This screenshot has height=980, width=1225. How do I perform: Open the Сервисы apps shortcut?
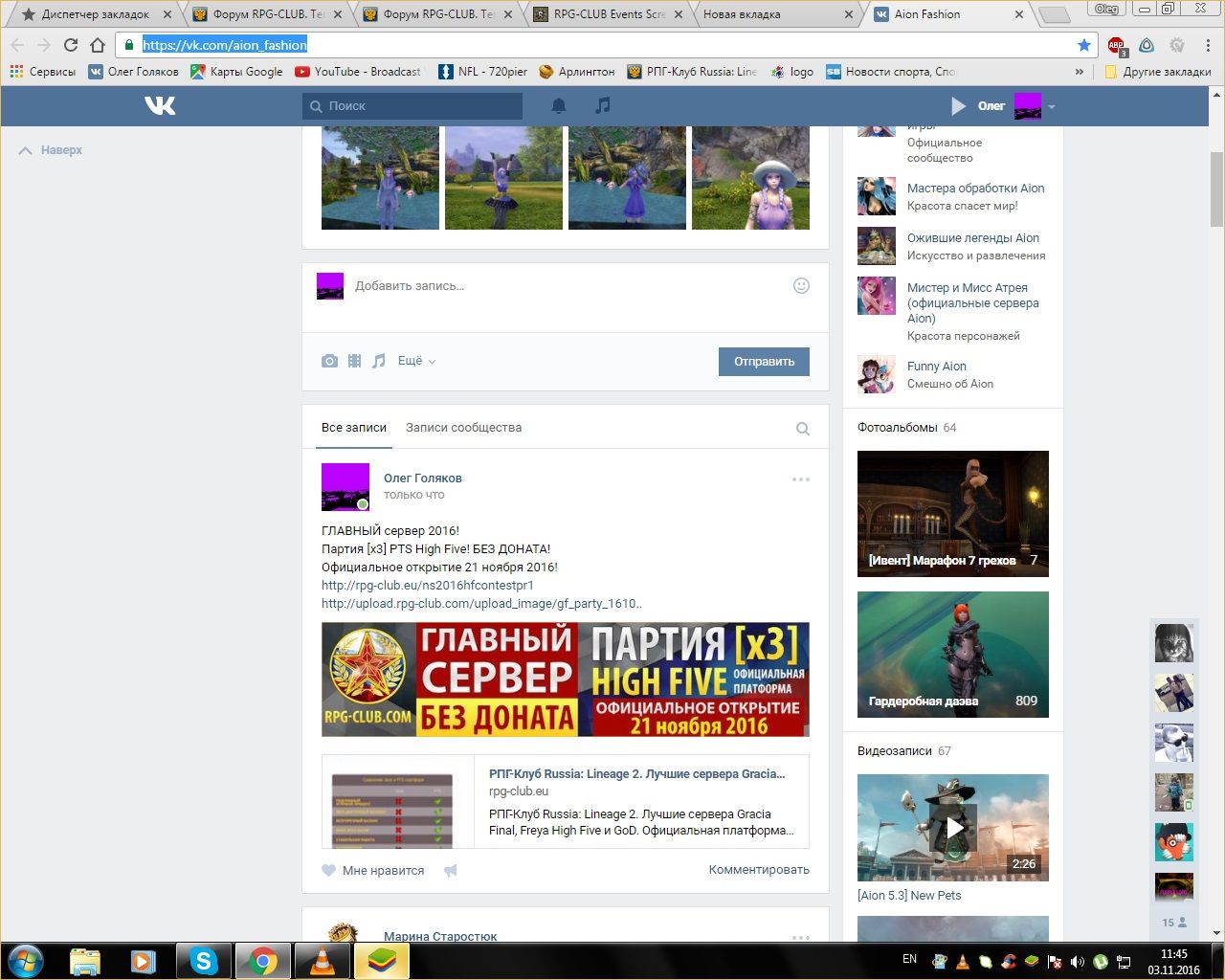coord(43,72)
